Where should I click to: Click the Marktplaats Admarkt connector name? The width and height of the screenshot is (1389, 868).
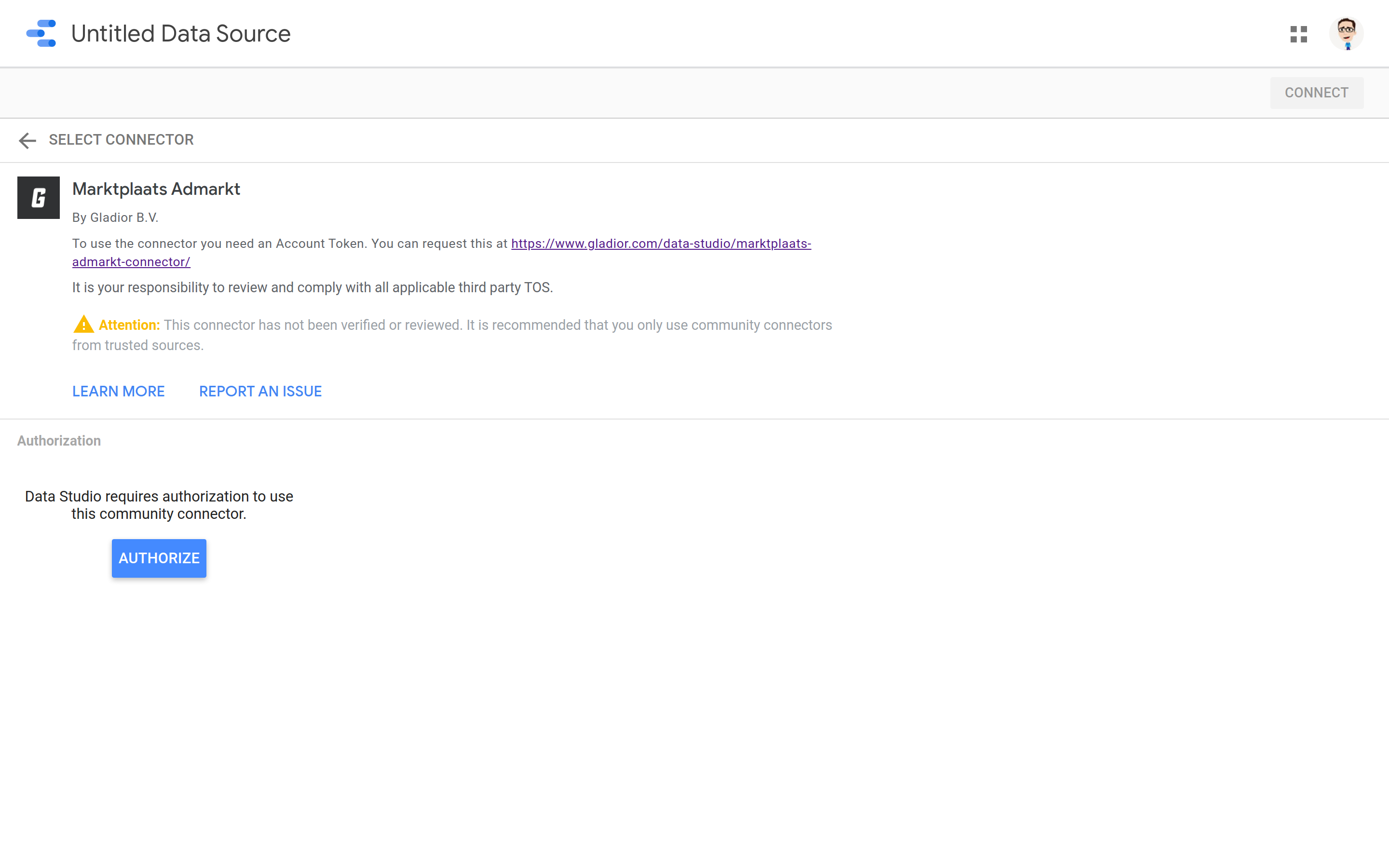click(x=156, y=189)
